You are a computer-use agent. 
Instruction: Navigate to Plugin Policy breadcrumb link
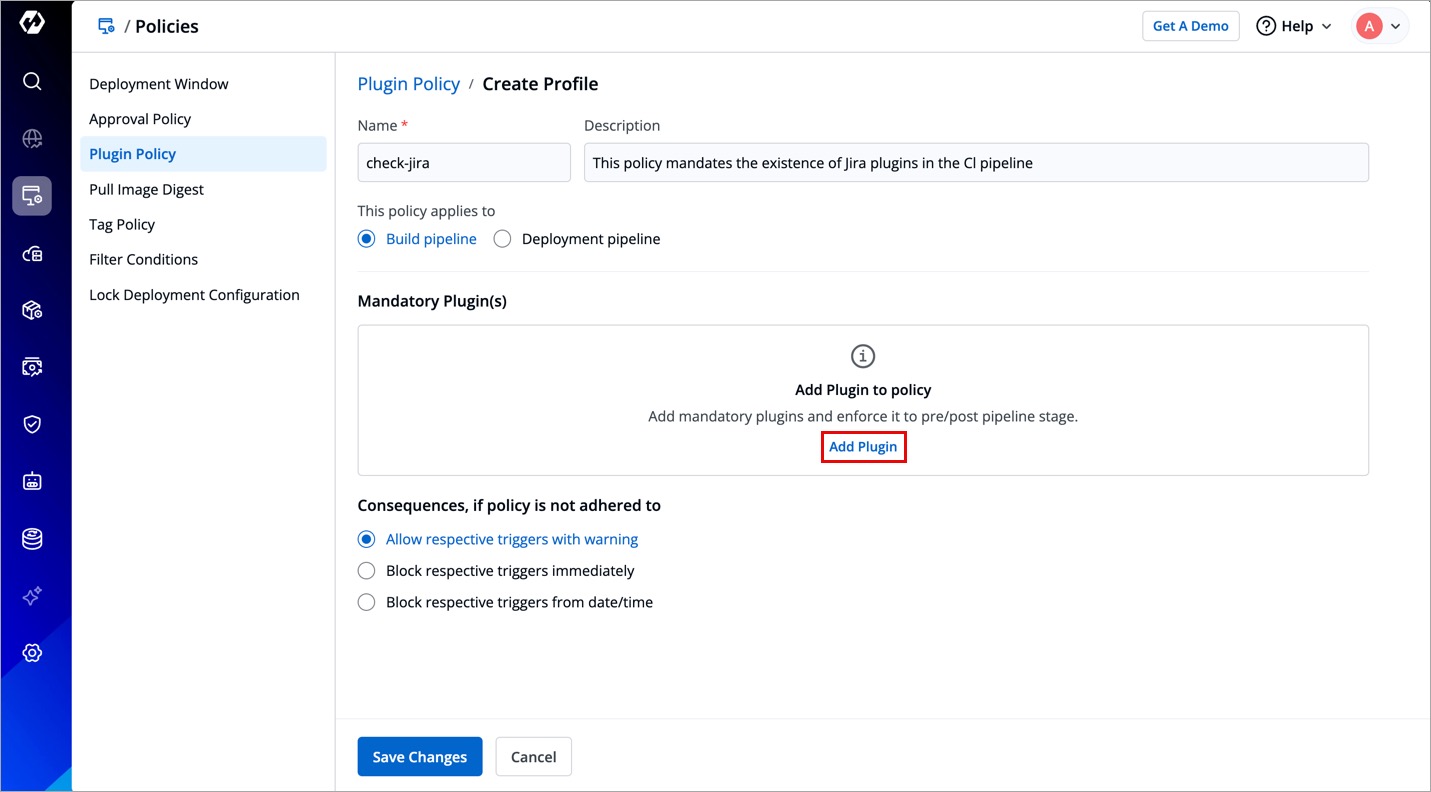tap(408, 84)
